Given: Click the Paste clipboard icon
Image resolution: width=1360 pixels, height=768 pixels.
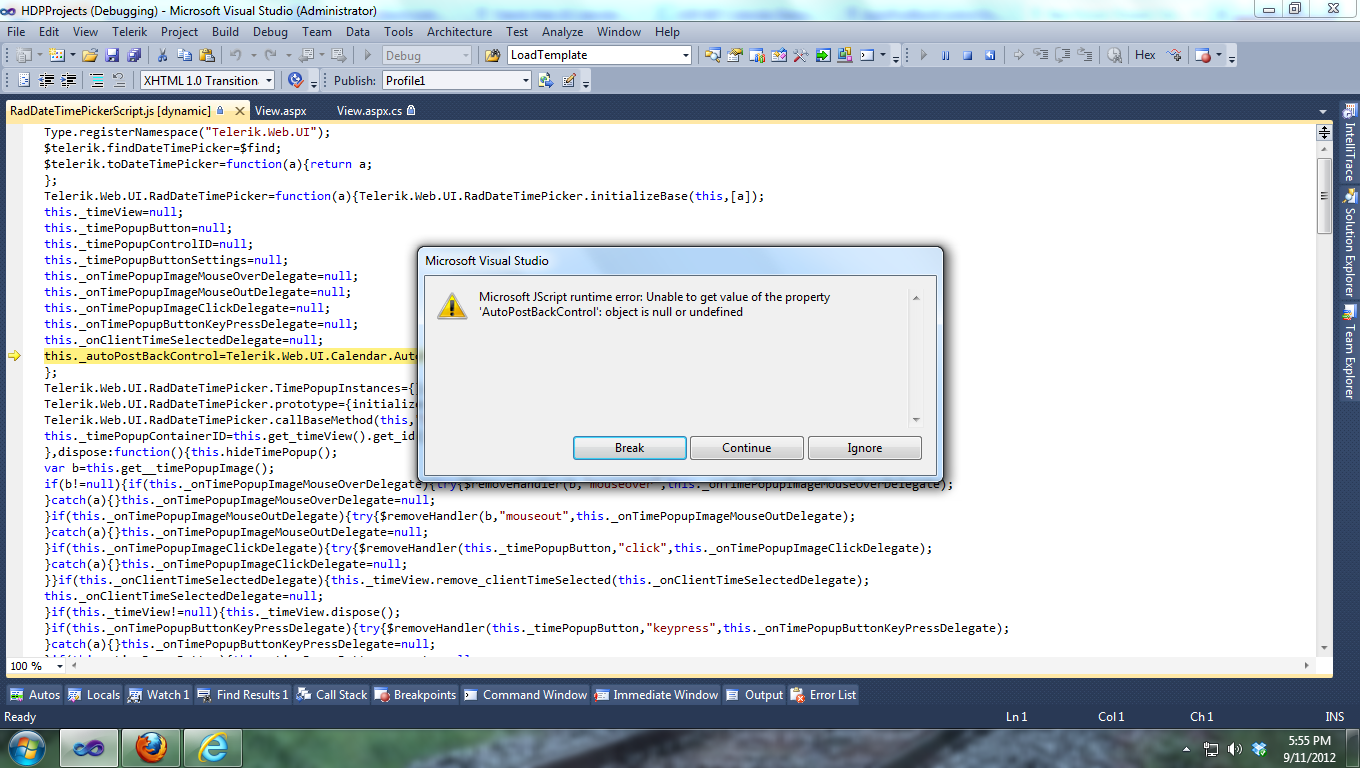Looking at the screenshot, I should [207, 55].
